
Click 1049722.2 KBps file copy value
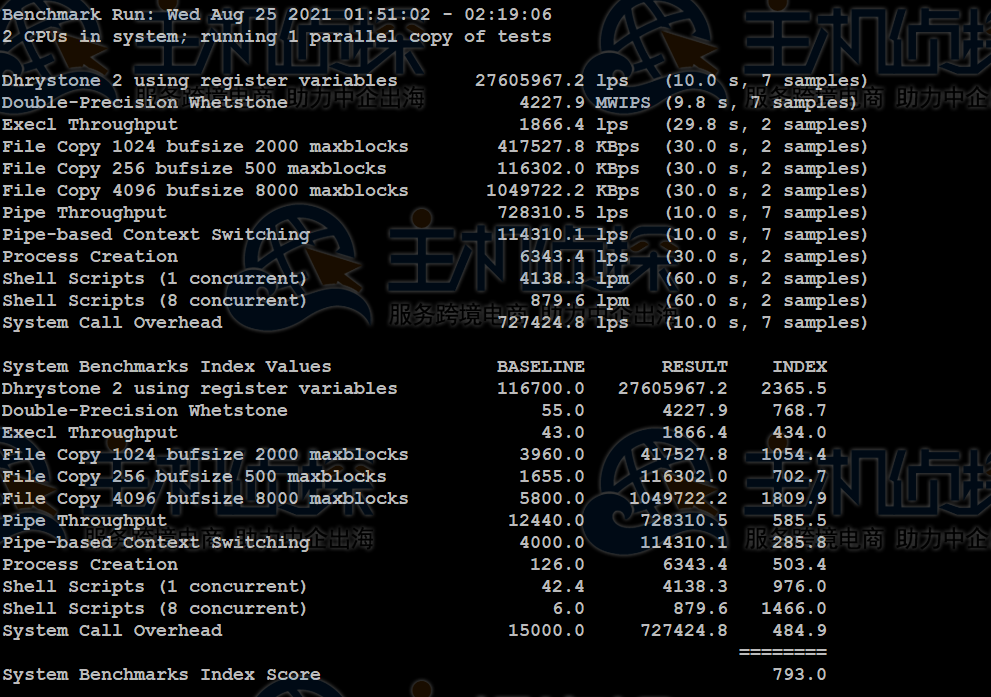pos(562,191)
